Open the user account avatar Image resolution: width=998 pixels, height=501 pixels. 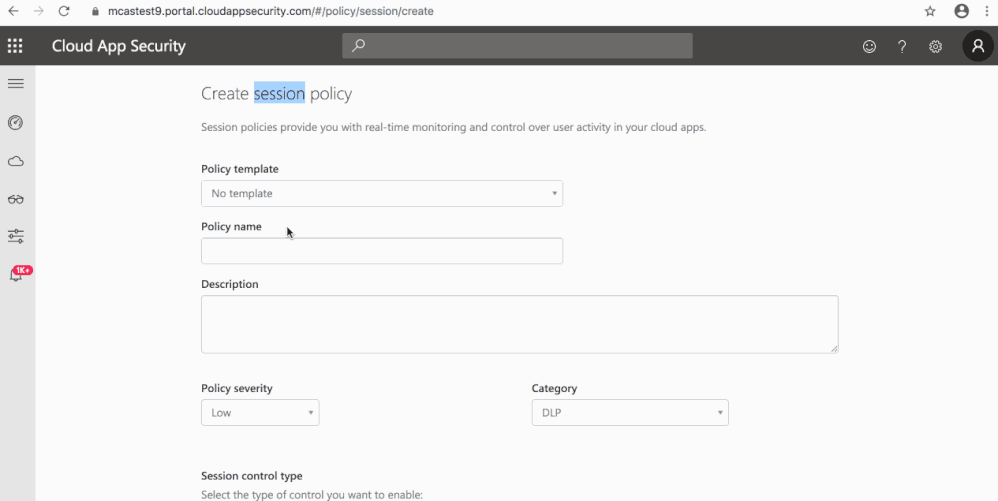(x=978, y=46)
